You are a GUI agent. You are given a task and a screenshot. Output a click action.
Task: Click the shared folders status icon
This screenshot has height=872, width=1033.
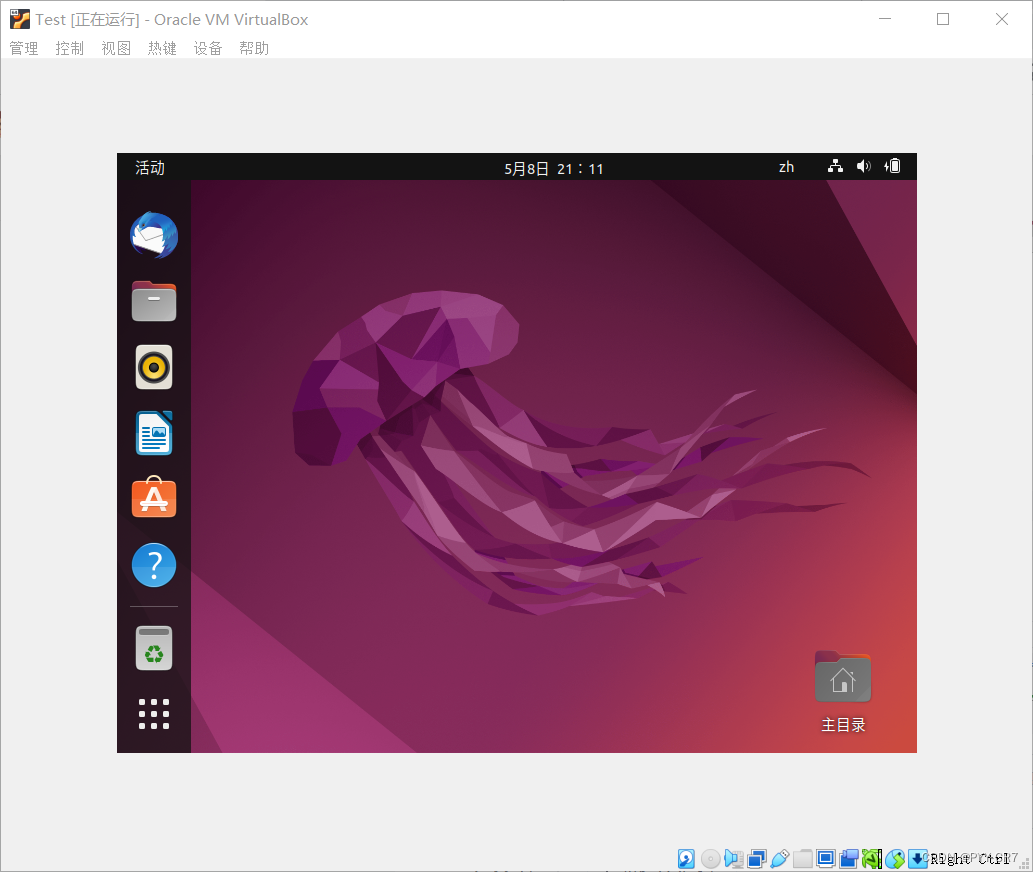802,859
